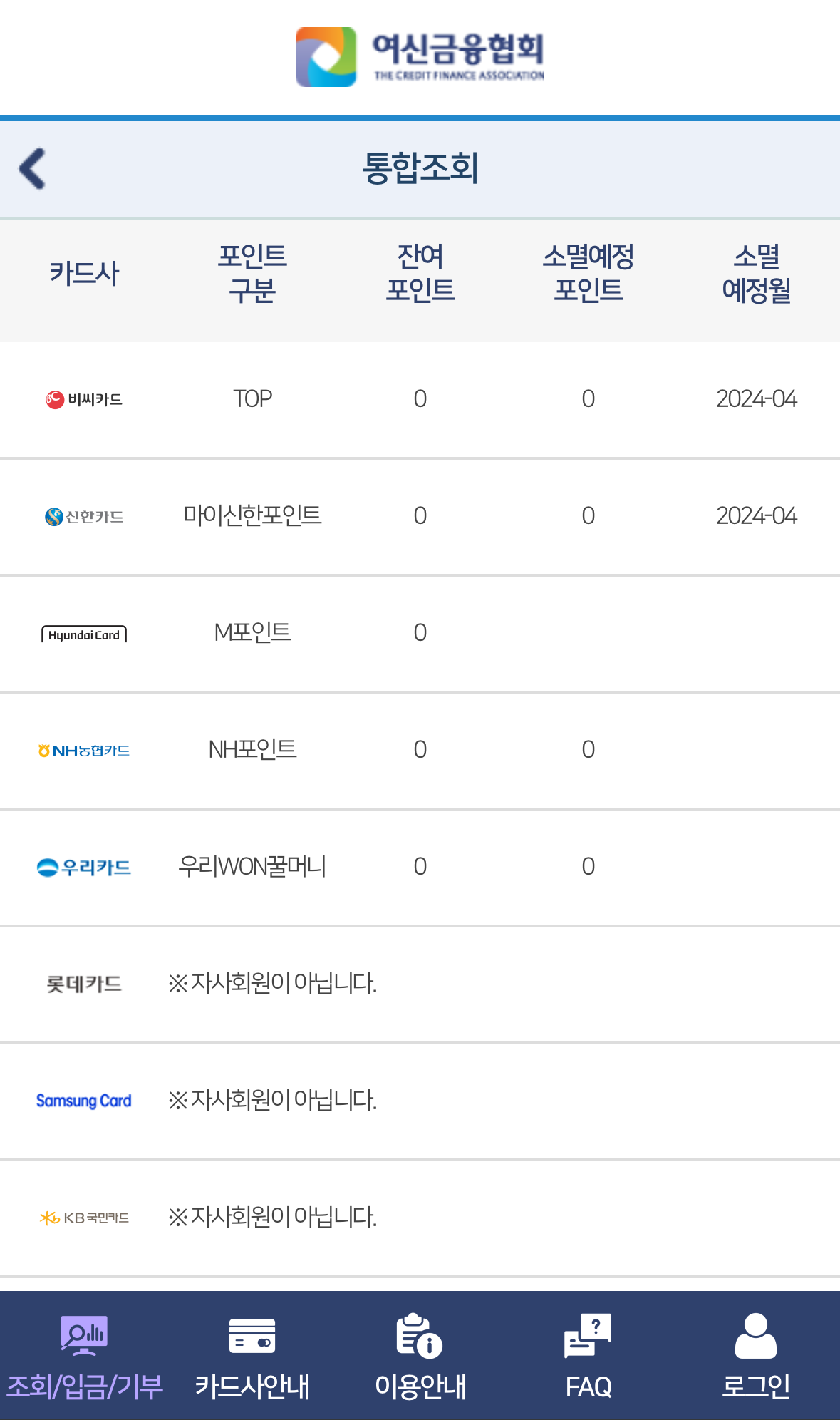The image size is (840, 1420).
Task: Tap the 로그인 person icon
Action: coord(756,1335)
